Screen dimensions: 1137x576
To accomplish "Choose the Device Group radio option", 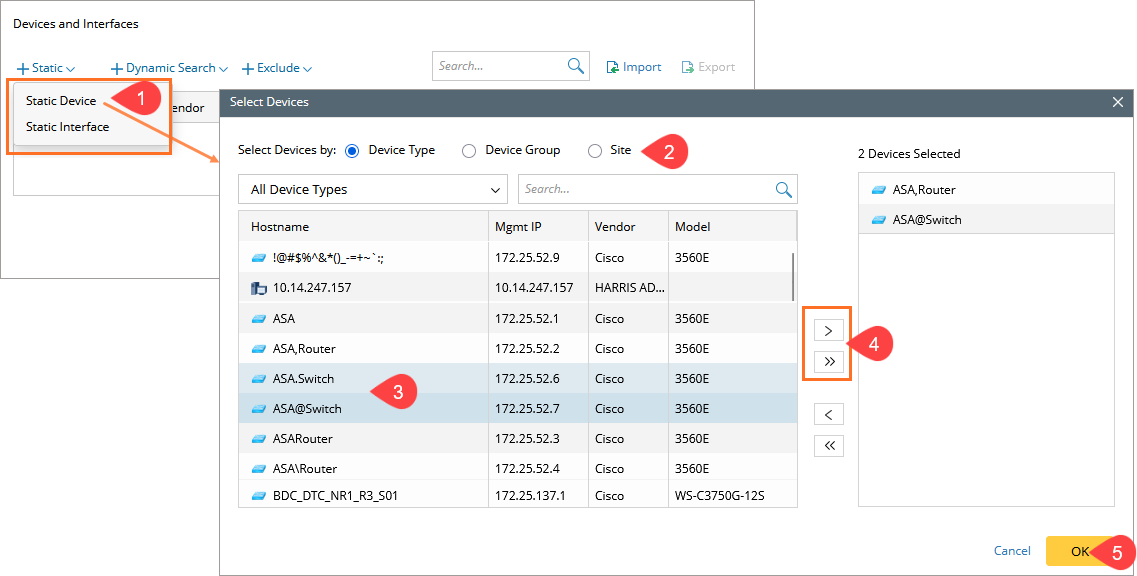I will tap(468, 150).
